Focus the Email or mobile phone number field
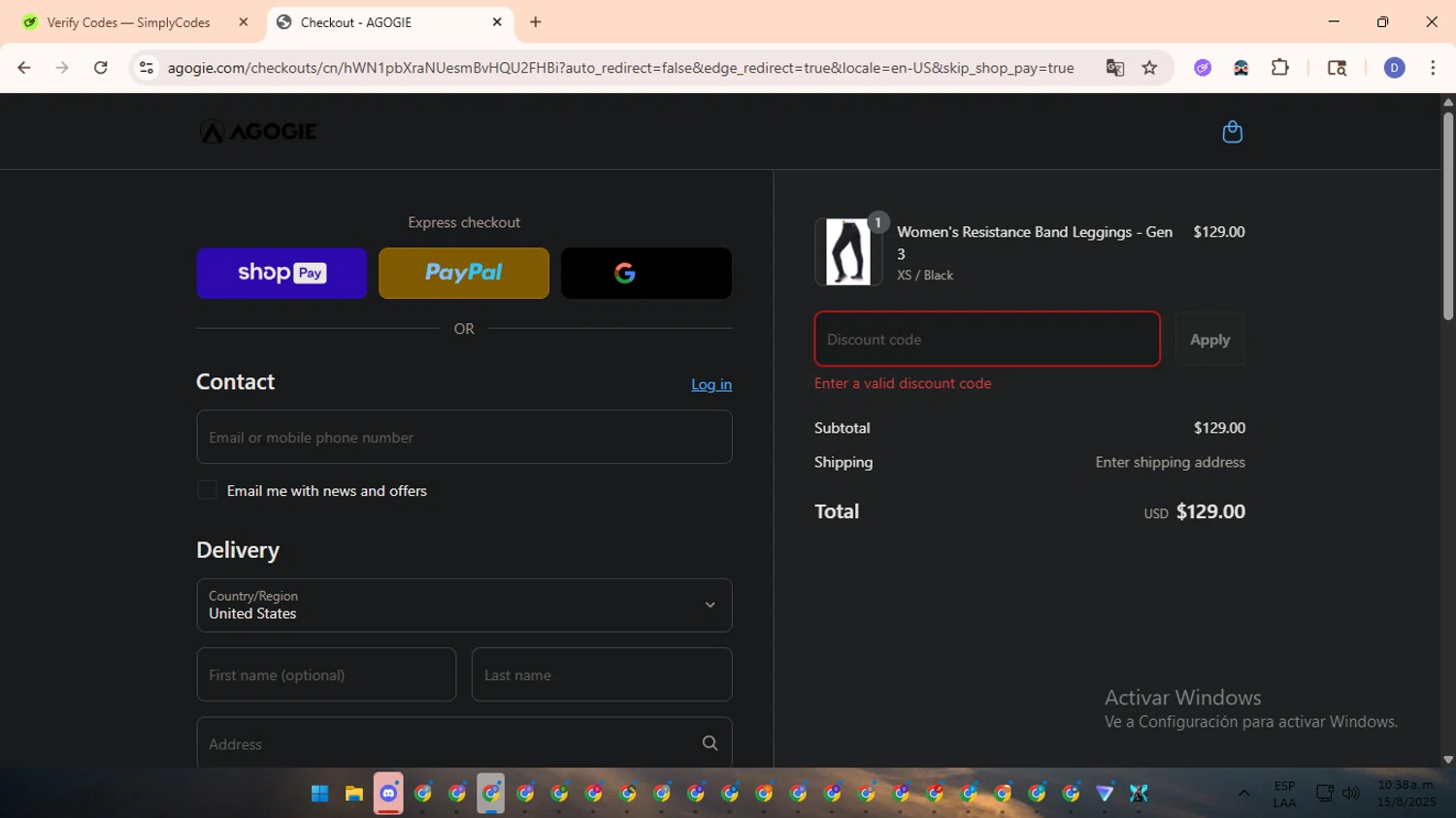Image resolution: width=1456 pixels, height=818 pixels. click(464, 437)
